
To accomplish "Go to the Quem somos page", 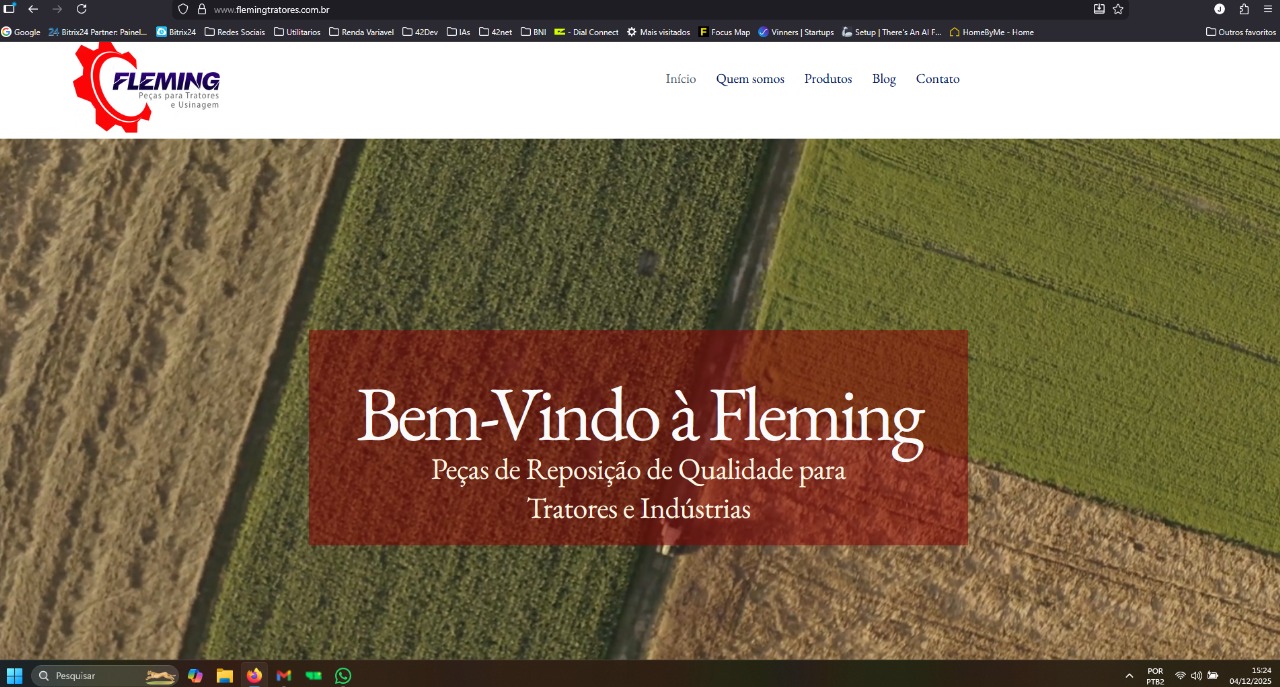I will (x=750, y=79).
